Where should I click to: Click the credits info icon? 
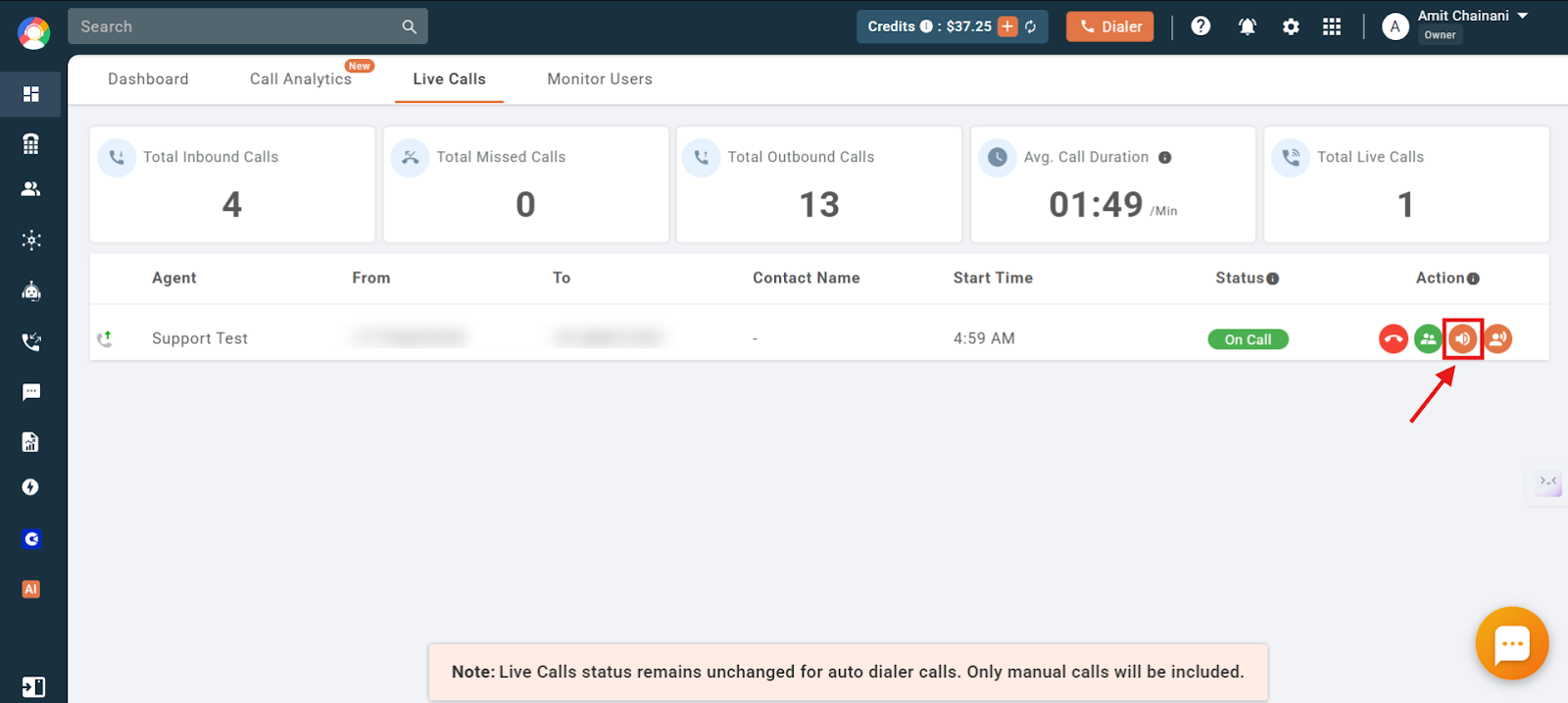926,26
